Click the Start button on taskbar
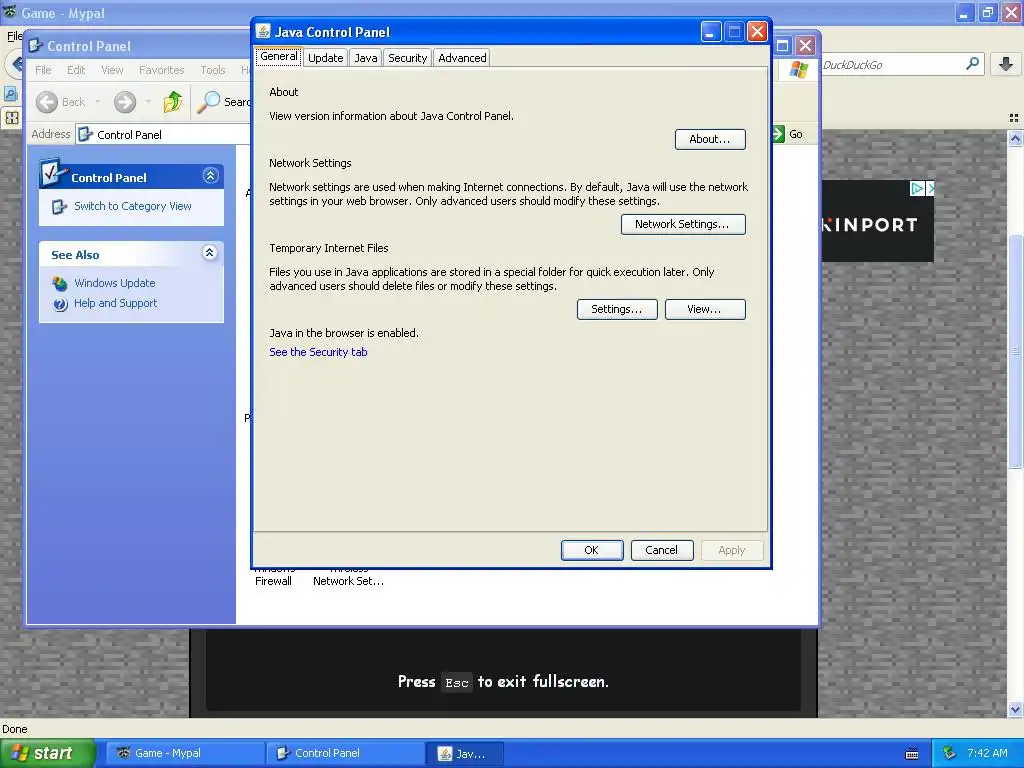Viewport: 1024px width, 768px height. click(47, 754)
